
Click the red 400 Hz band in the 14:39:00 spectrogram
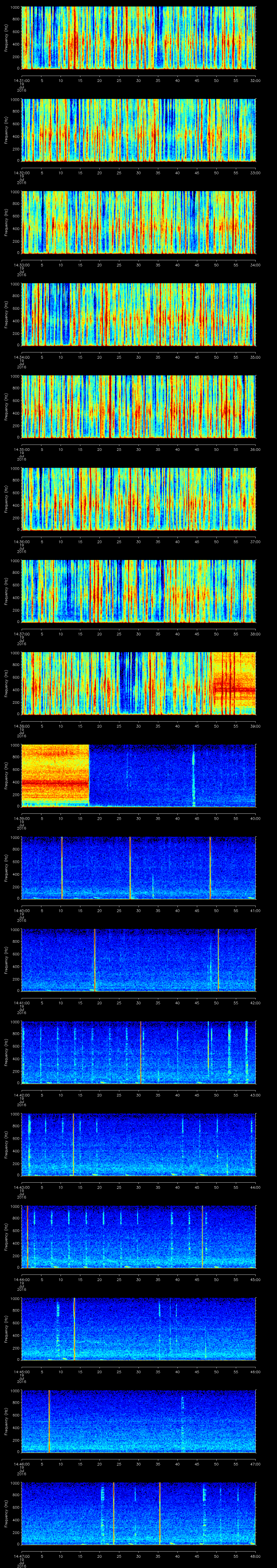(x=55, y=783)
